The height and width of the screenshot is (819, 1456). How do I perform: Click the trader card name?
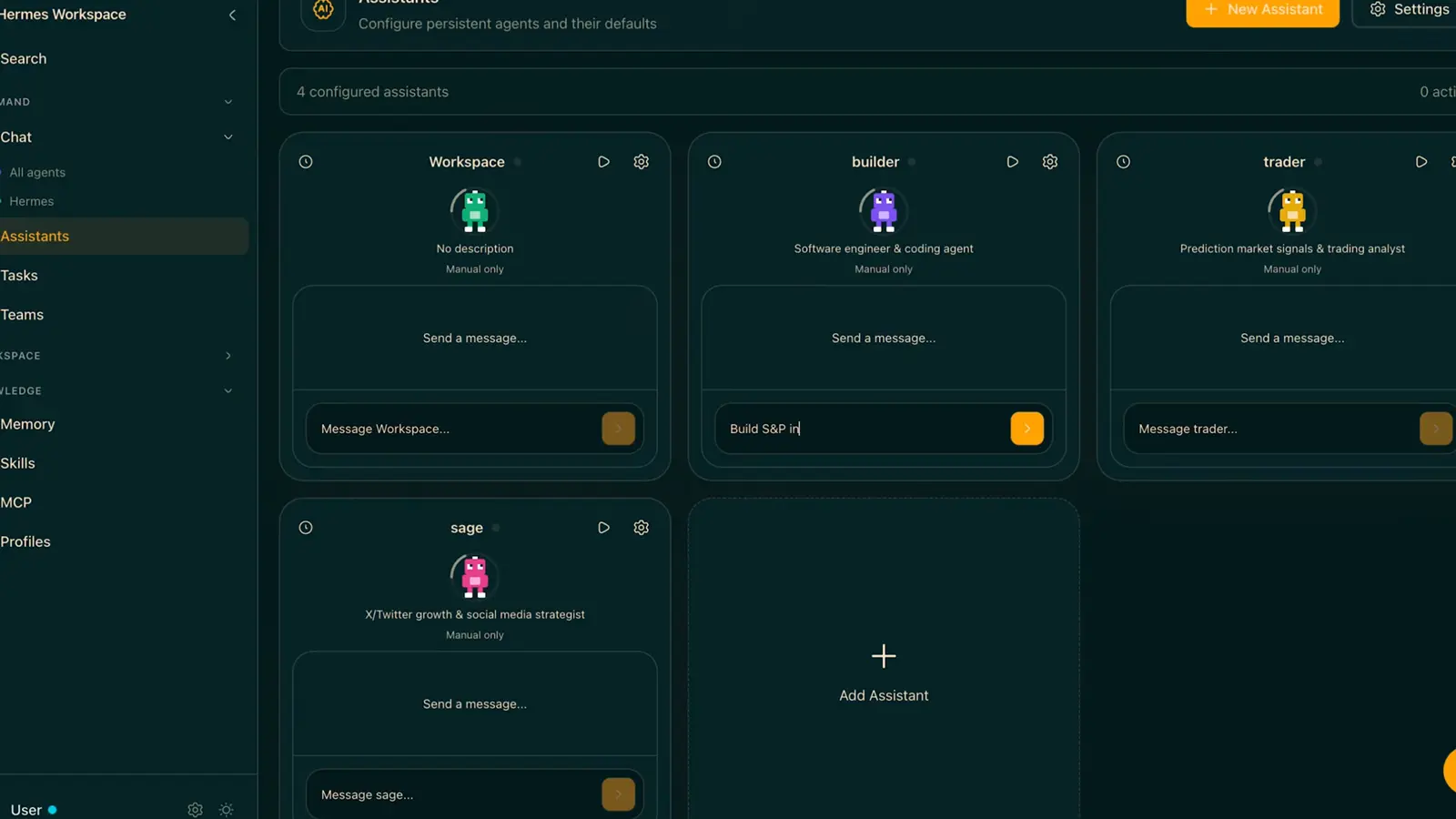pos(1284,162)
